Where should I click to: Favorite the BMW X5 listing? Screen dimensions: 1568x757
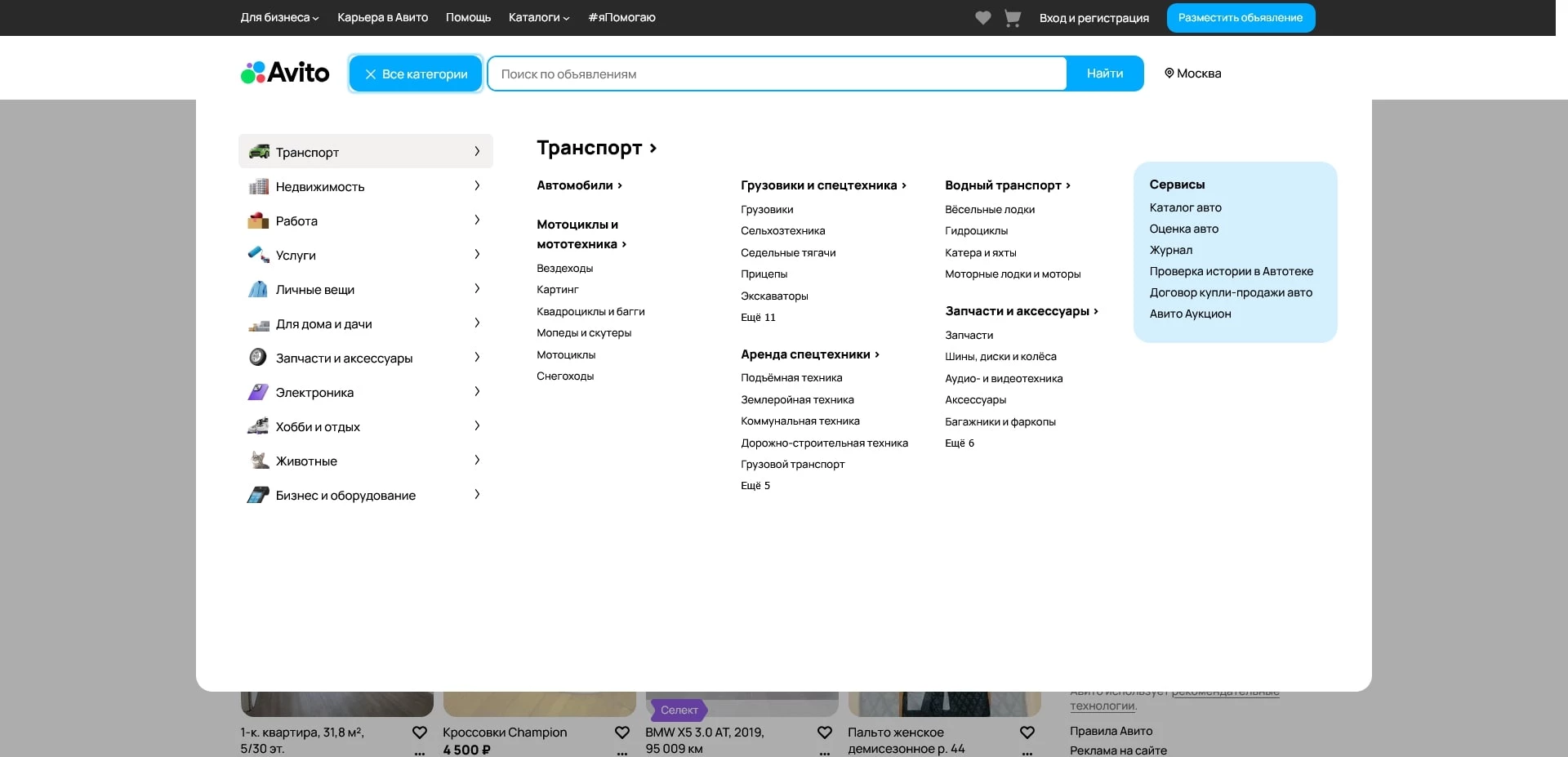point(825,733)
